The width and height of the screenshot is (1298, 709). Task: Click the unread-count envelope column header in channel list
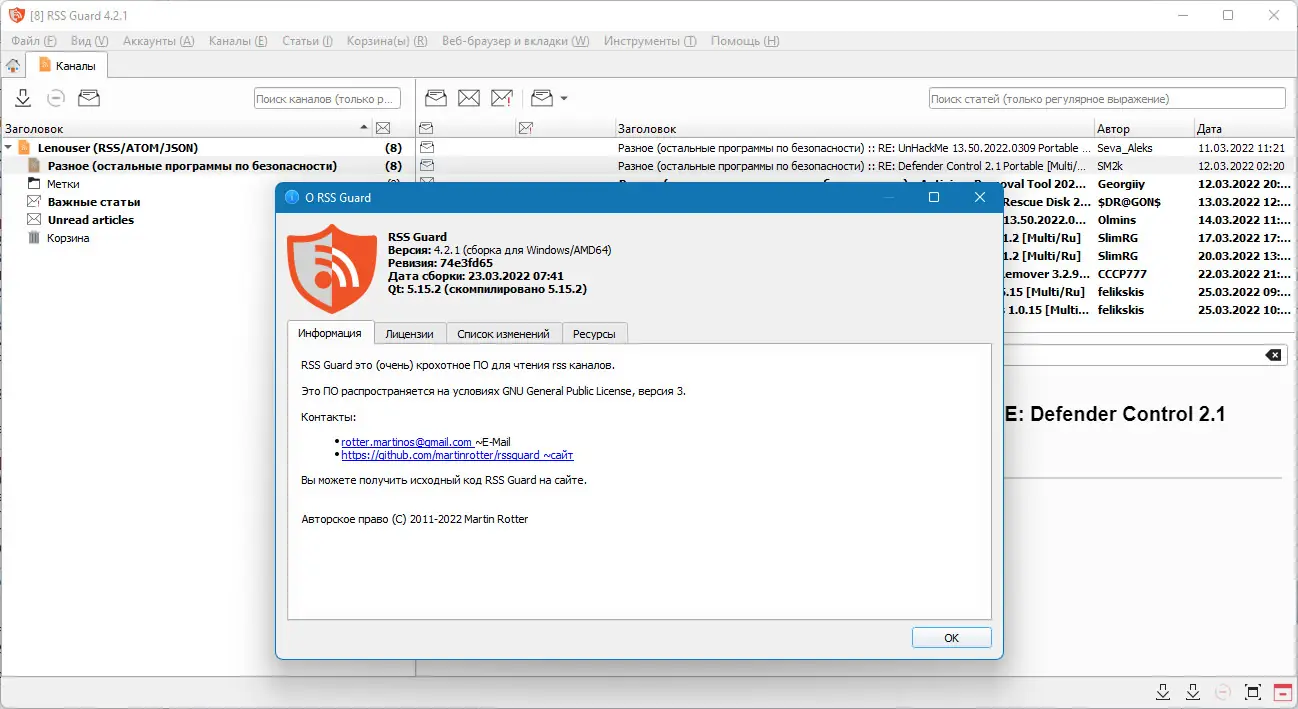pyautogui.click(x=382, y=129)
